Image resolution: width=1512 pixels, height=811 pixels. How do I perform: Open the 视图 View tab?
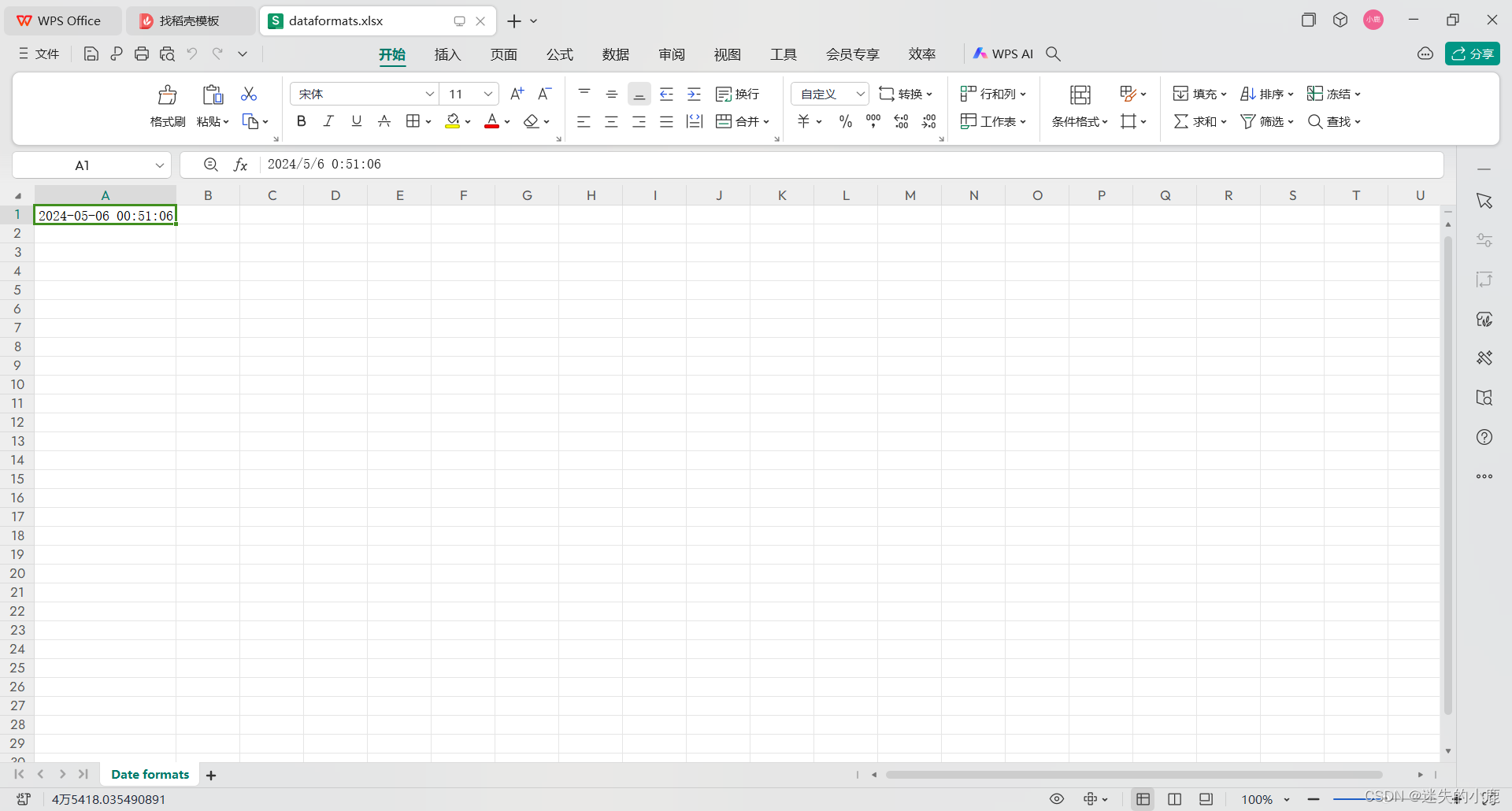[728, 54]
